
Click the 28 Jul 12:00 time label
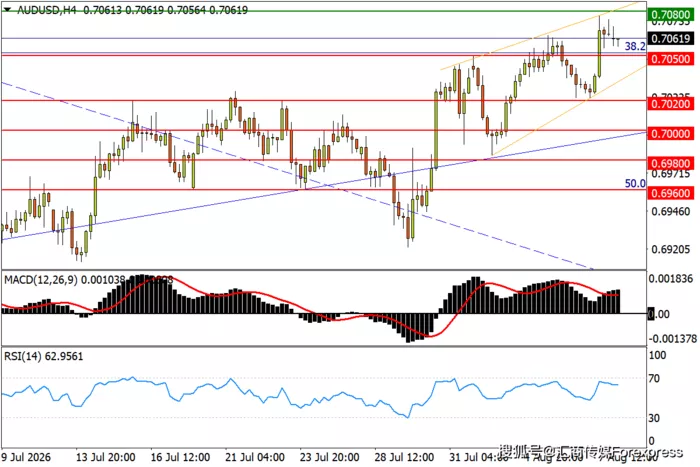[404, 457]
